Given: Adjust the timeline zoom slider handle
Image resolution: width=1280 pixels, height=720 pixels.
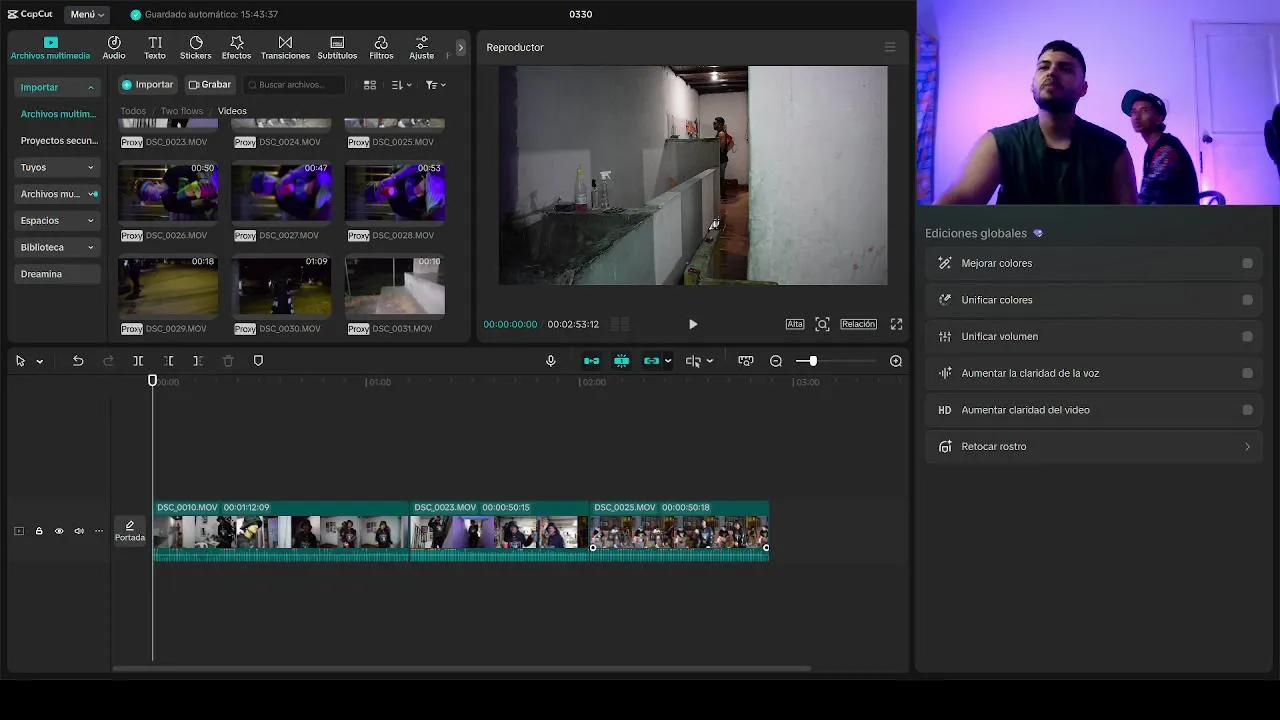Looking at the screenshot, I should tap(813, 361).
